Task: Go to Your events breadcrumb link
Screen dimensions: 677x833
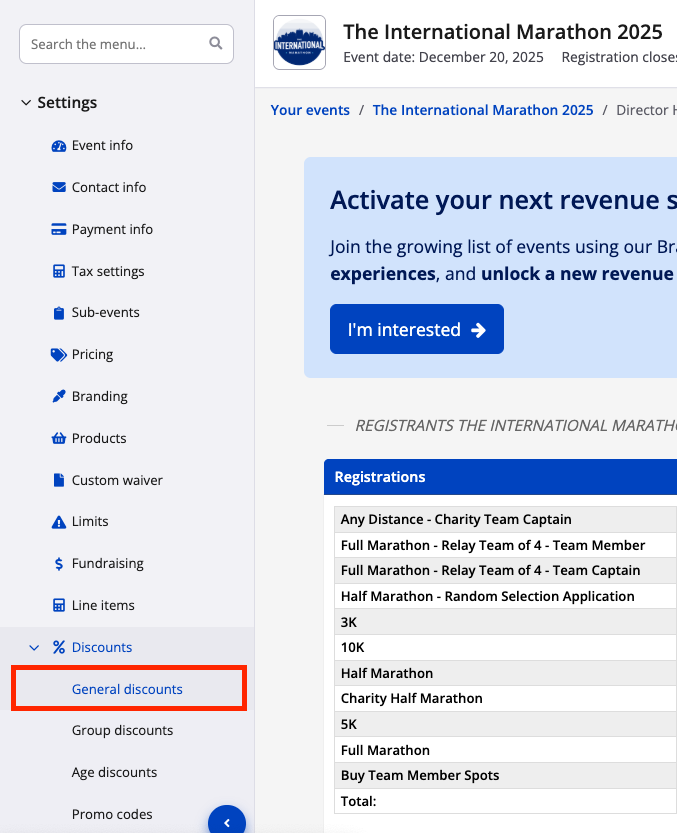Action: (310, 110)
